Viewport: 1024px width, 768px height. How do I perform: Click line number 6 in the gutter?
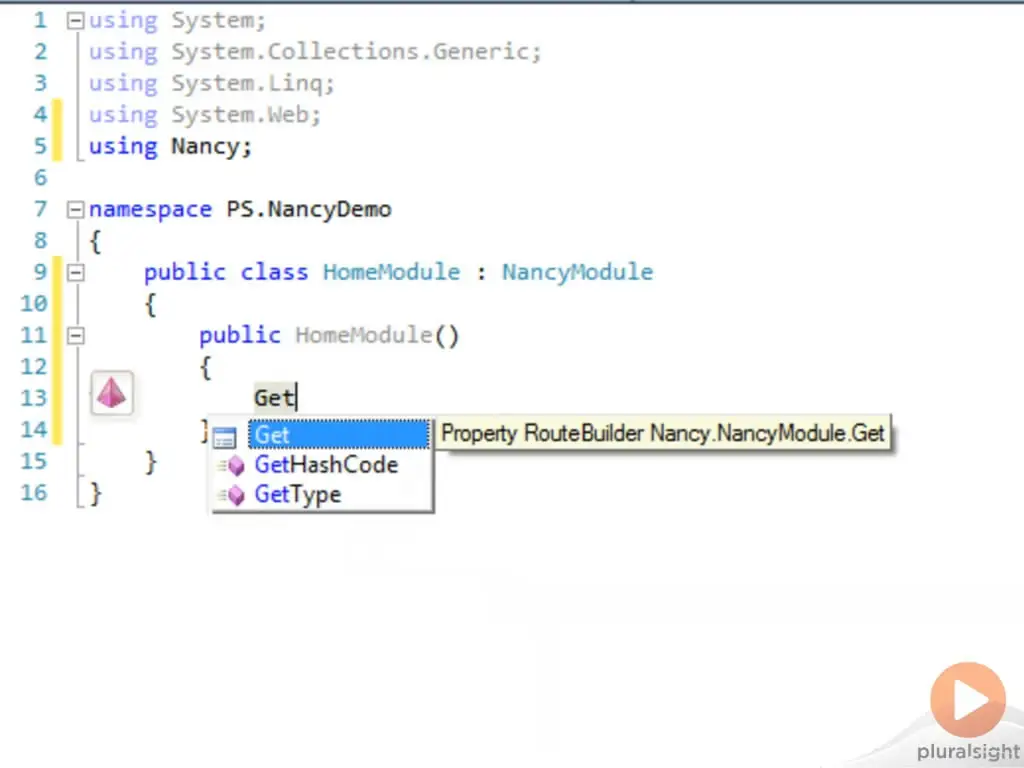click(x=40, y=178)
